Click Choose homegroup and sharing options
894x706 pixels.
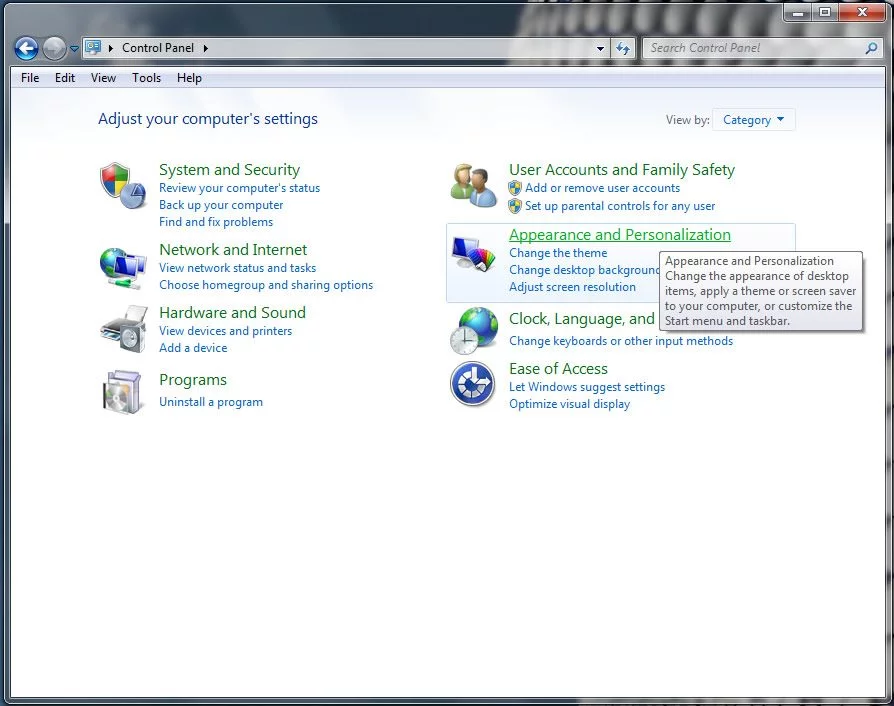(266, 285)
